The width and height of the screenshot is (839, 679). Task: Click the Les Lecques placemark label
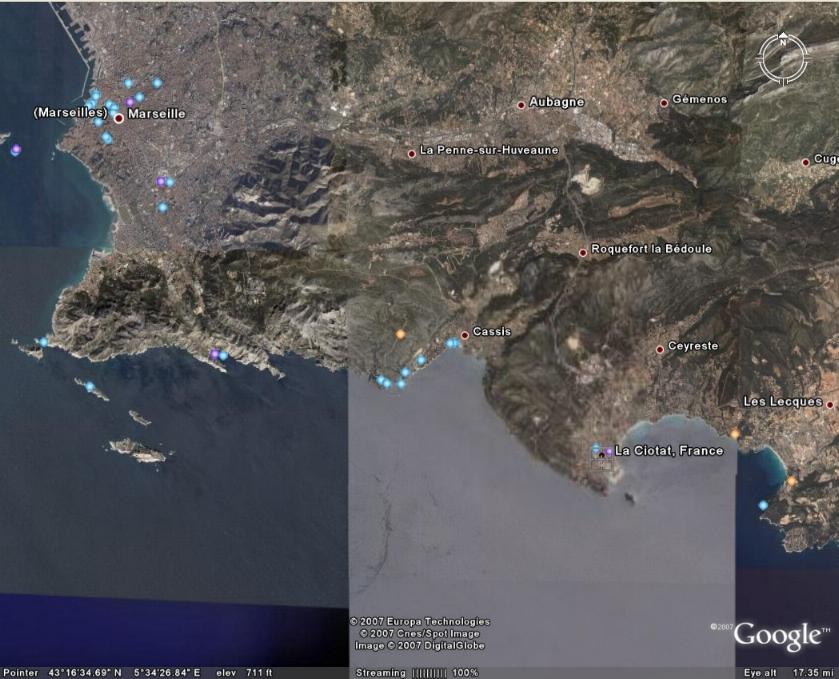coord(783,402)
